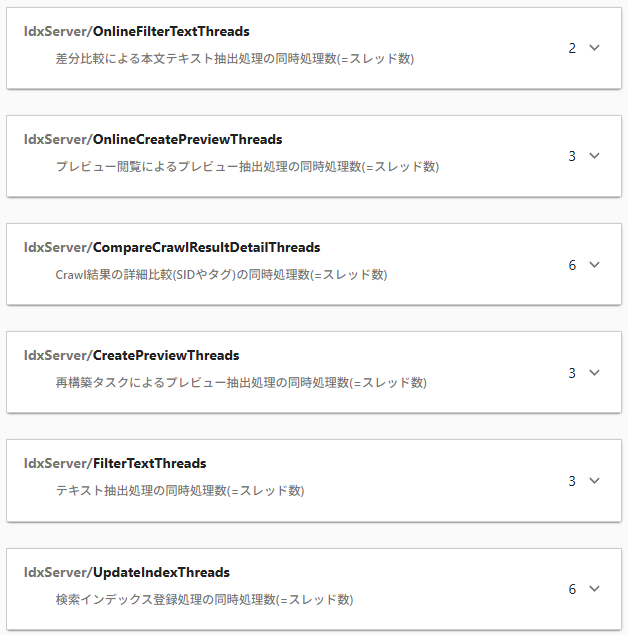Expand the UpdateIndexThreads chevron

coord(595,588)
